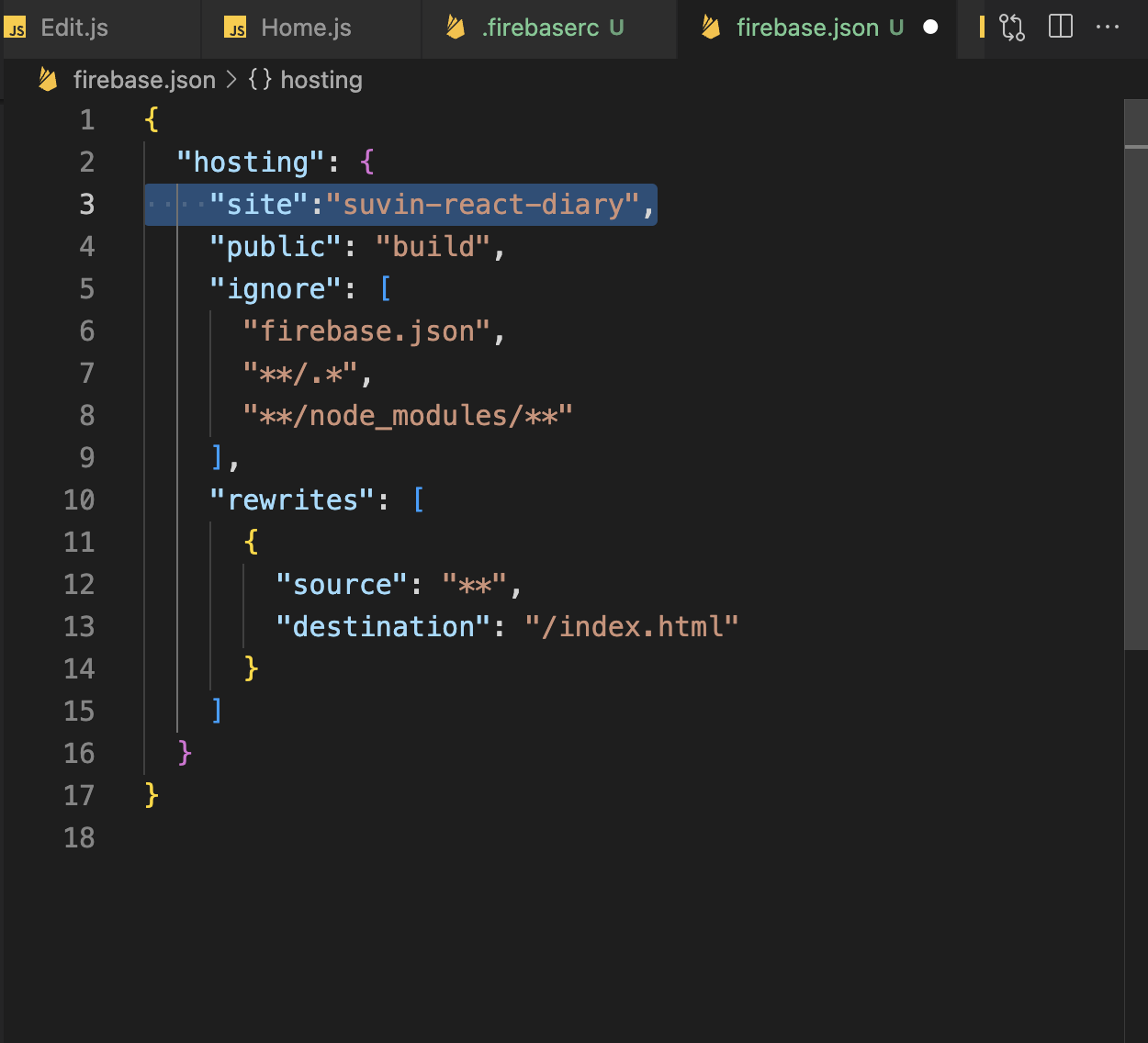Switch to the Home.js tab
The width and height of the screenshot is (1148, 1043).
click(x=303, y=28)
